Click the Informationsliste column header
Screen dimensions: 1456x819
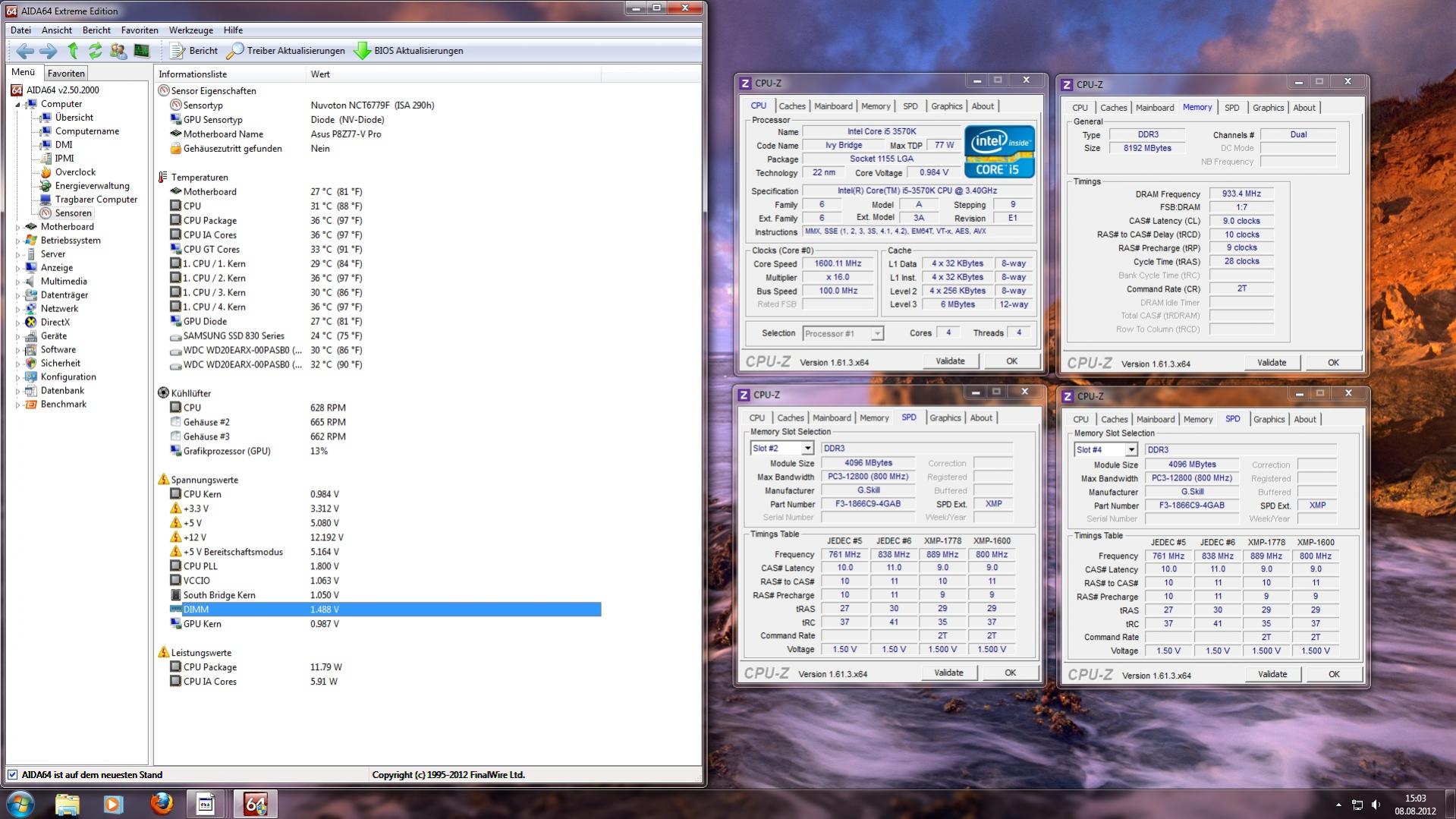click(x=230, y=74)
